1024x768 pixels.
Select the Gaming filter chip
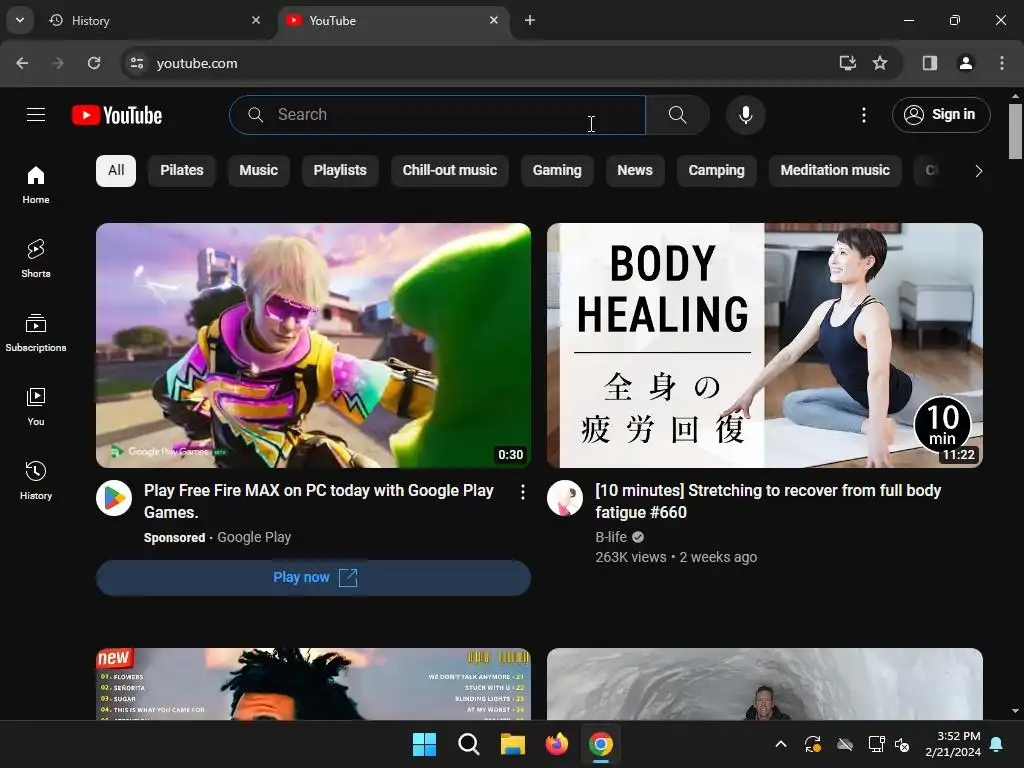coord(557,171)
